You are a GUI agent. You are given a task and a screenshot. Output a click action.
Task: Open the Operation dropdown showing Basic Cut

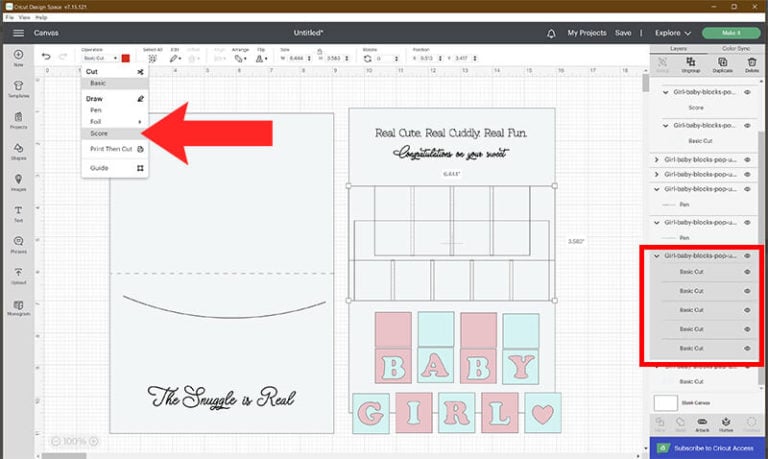tap(100, 58)
